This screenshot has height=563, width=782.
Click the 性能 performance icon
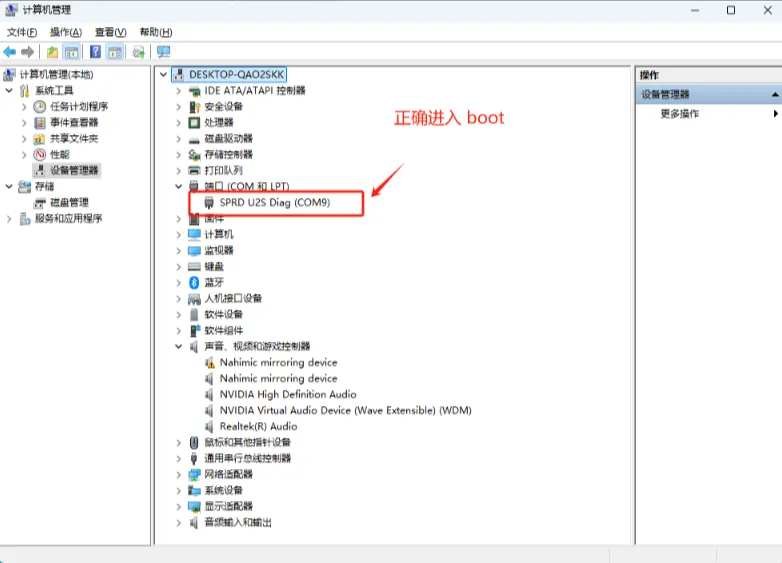[x=39, y=155]
